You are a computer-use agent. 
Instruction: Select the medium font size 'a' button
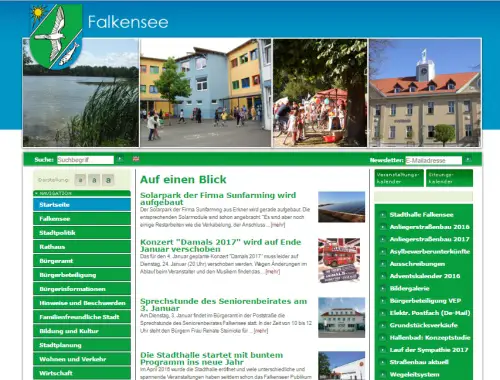(94, 180)
